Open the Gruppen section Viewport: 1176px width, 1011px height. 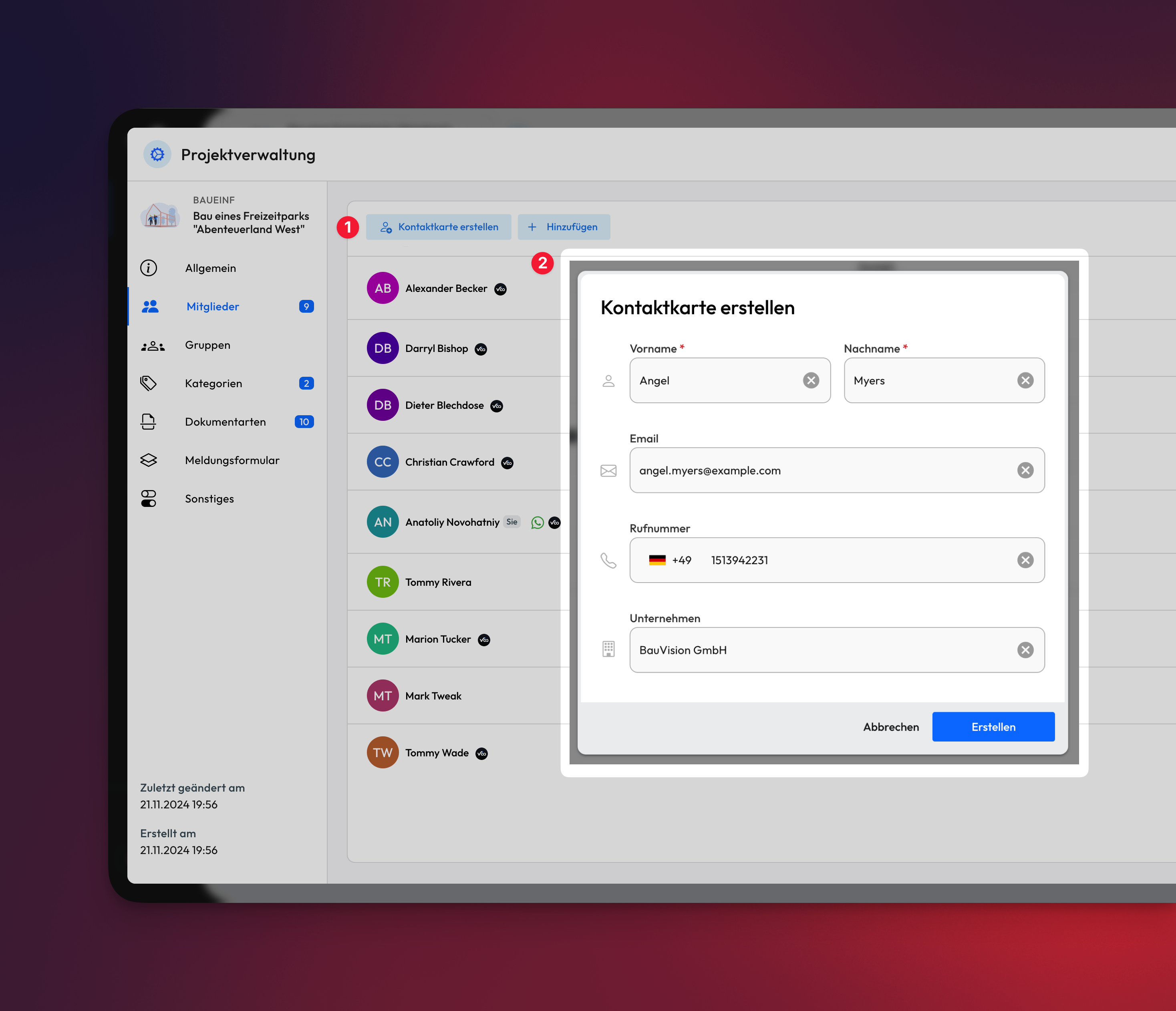(x=208, y=345)
